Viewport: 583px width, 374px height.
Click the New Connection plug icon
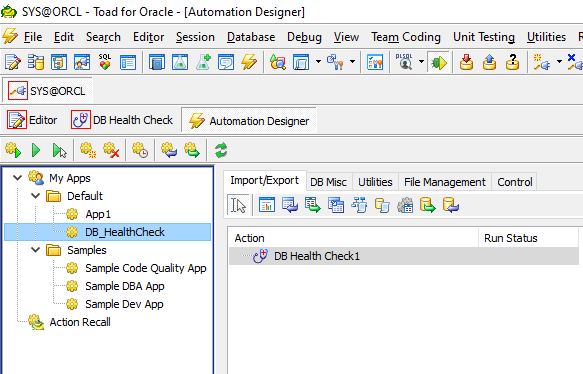point(542,62)
